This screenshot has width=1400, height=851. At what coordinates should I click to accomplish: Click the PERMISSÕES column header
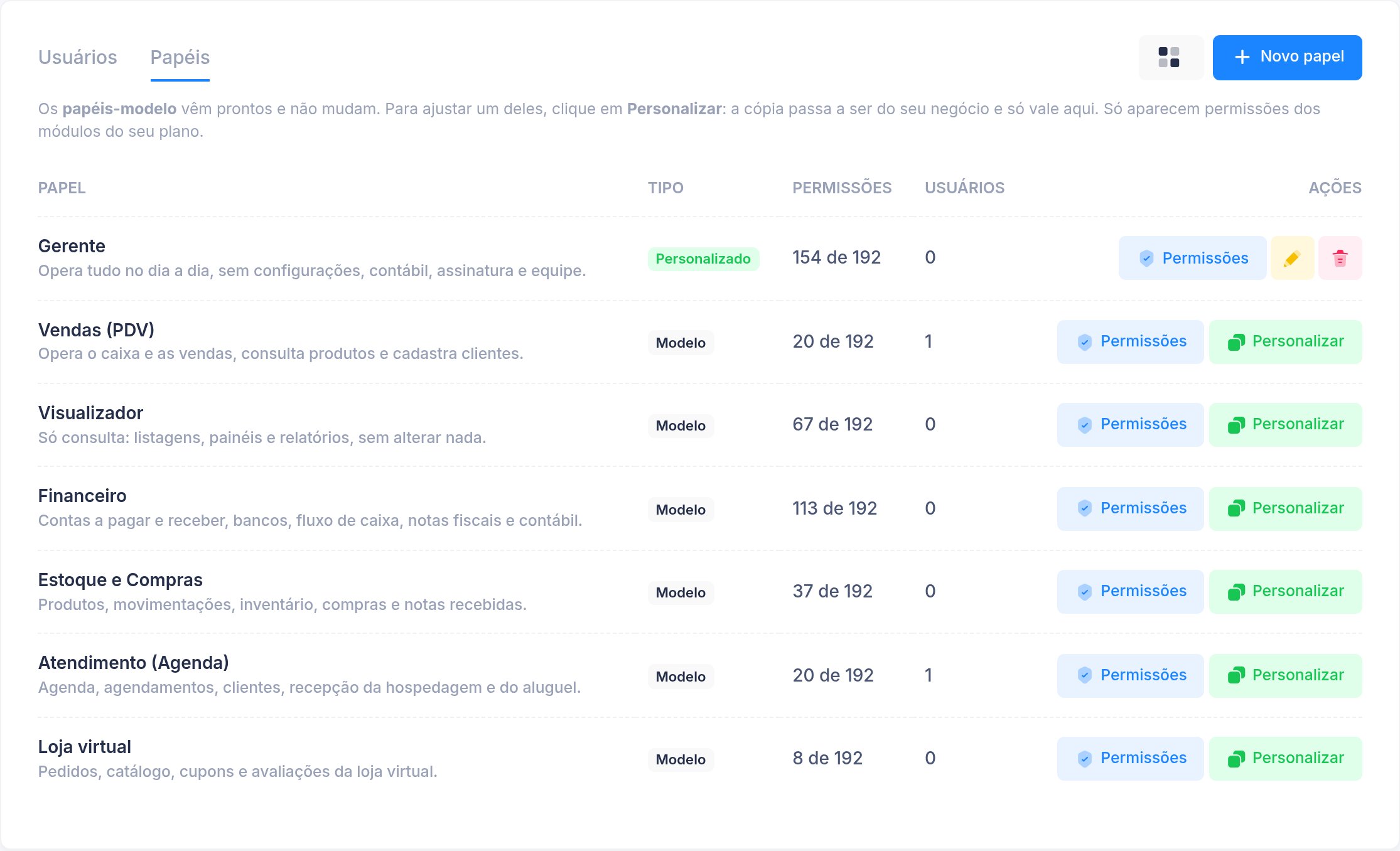[x=842, y=188]
